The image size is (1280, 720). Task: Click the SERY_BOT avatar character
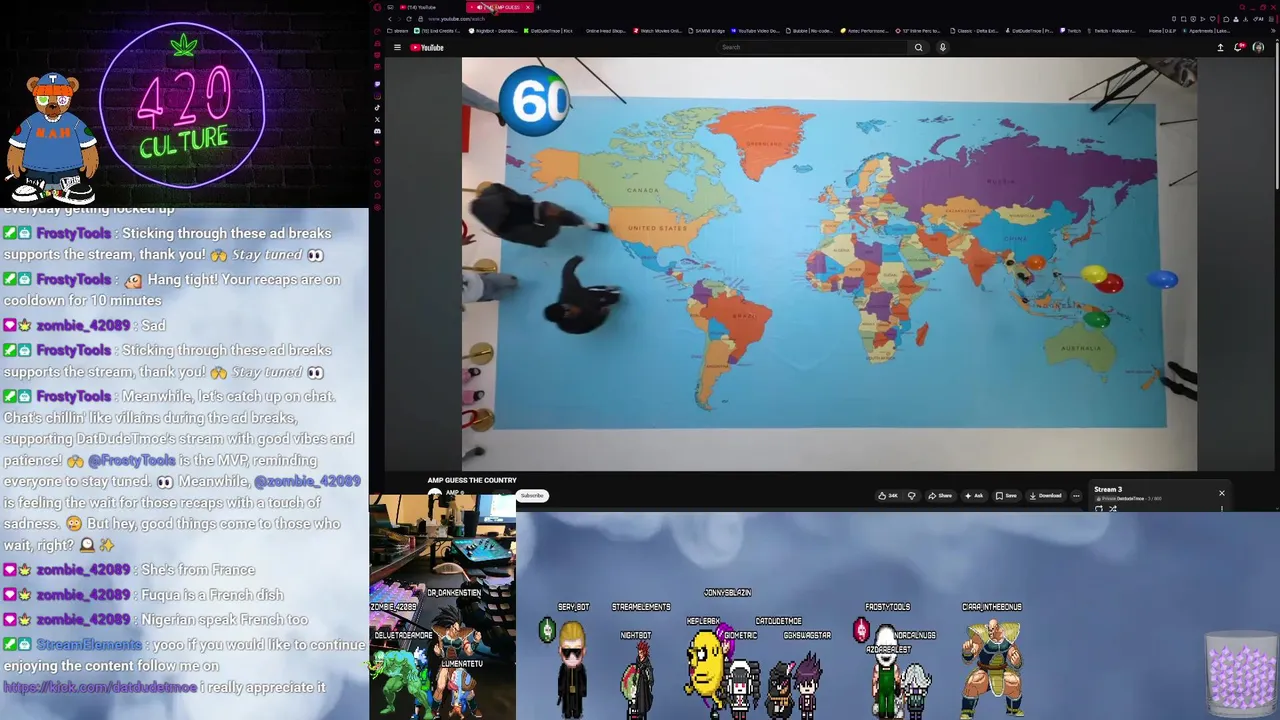click(572, 668)
